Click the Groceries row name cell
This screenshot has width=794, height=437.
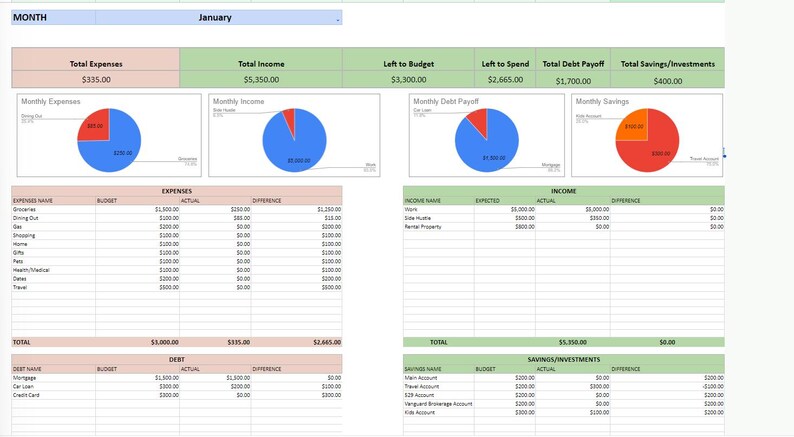(x=53, y=209)
